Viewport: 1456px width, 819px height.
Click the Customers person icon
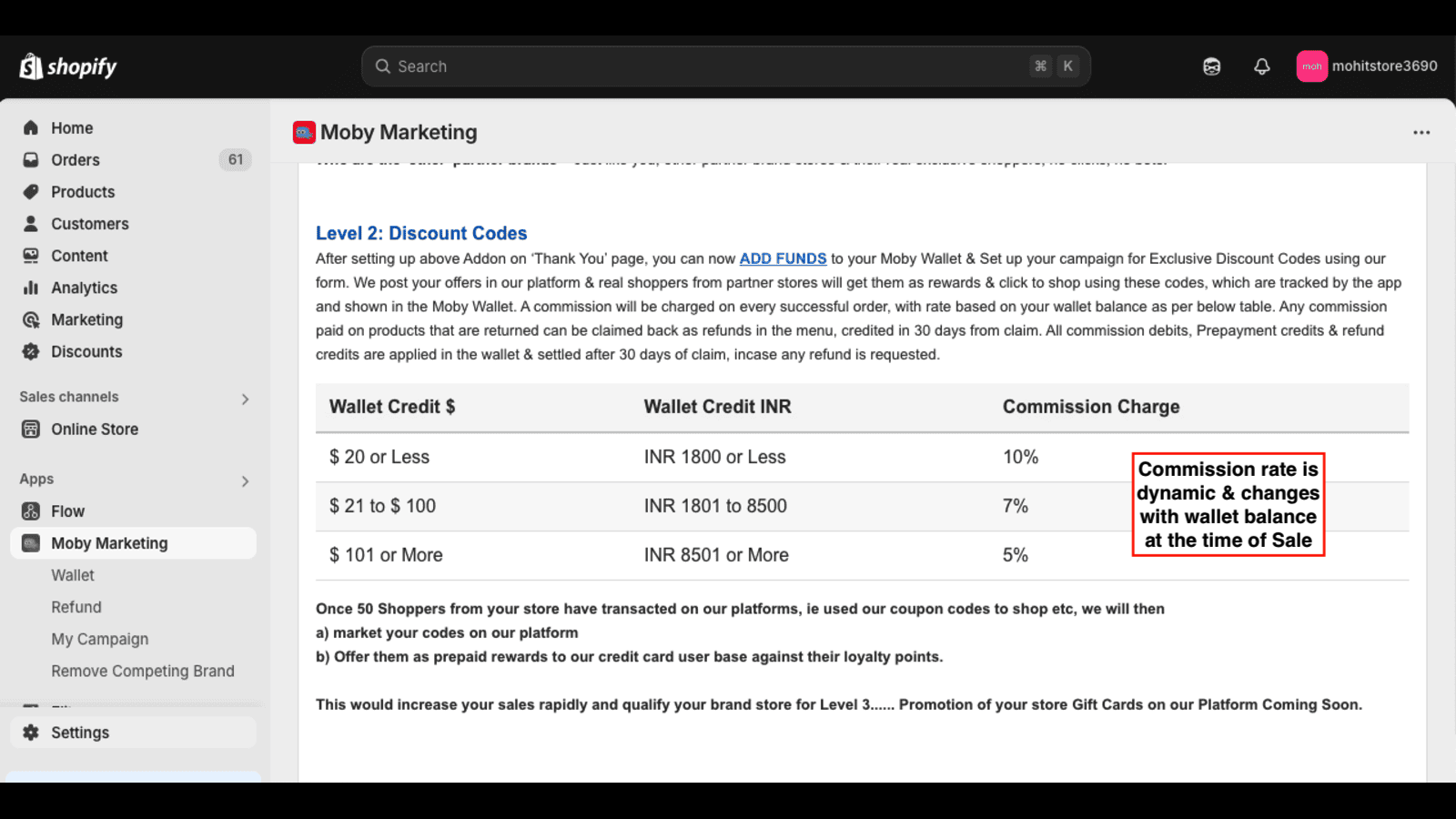click(31, 224)
